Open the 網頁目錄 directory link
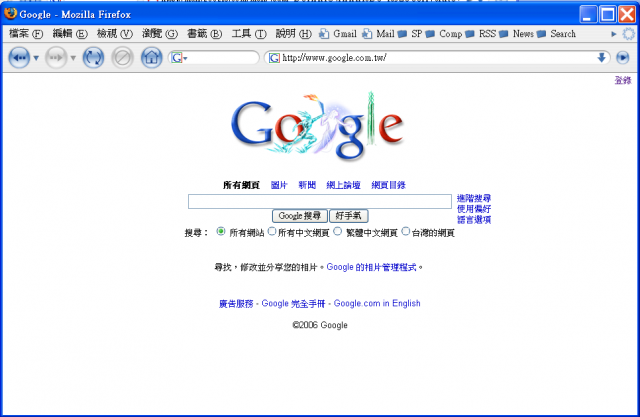 388,185
